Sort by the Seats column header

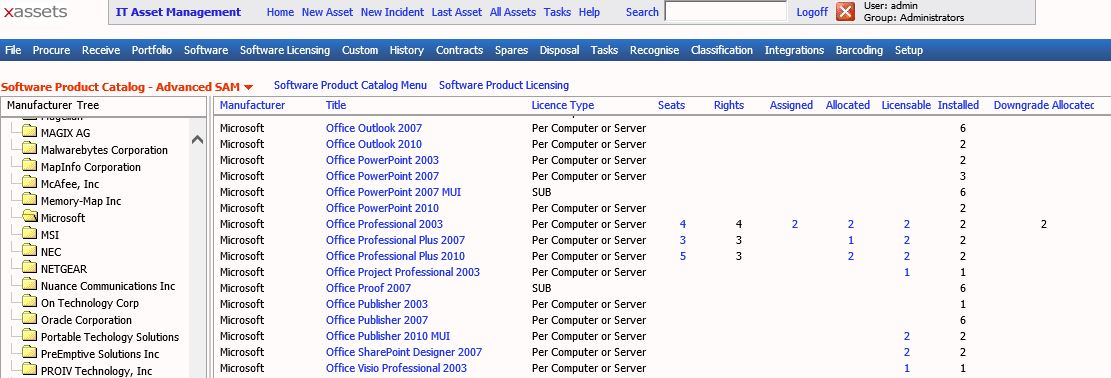coord(671,105)
